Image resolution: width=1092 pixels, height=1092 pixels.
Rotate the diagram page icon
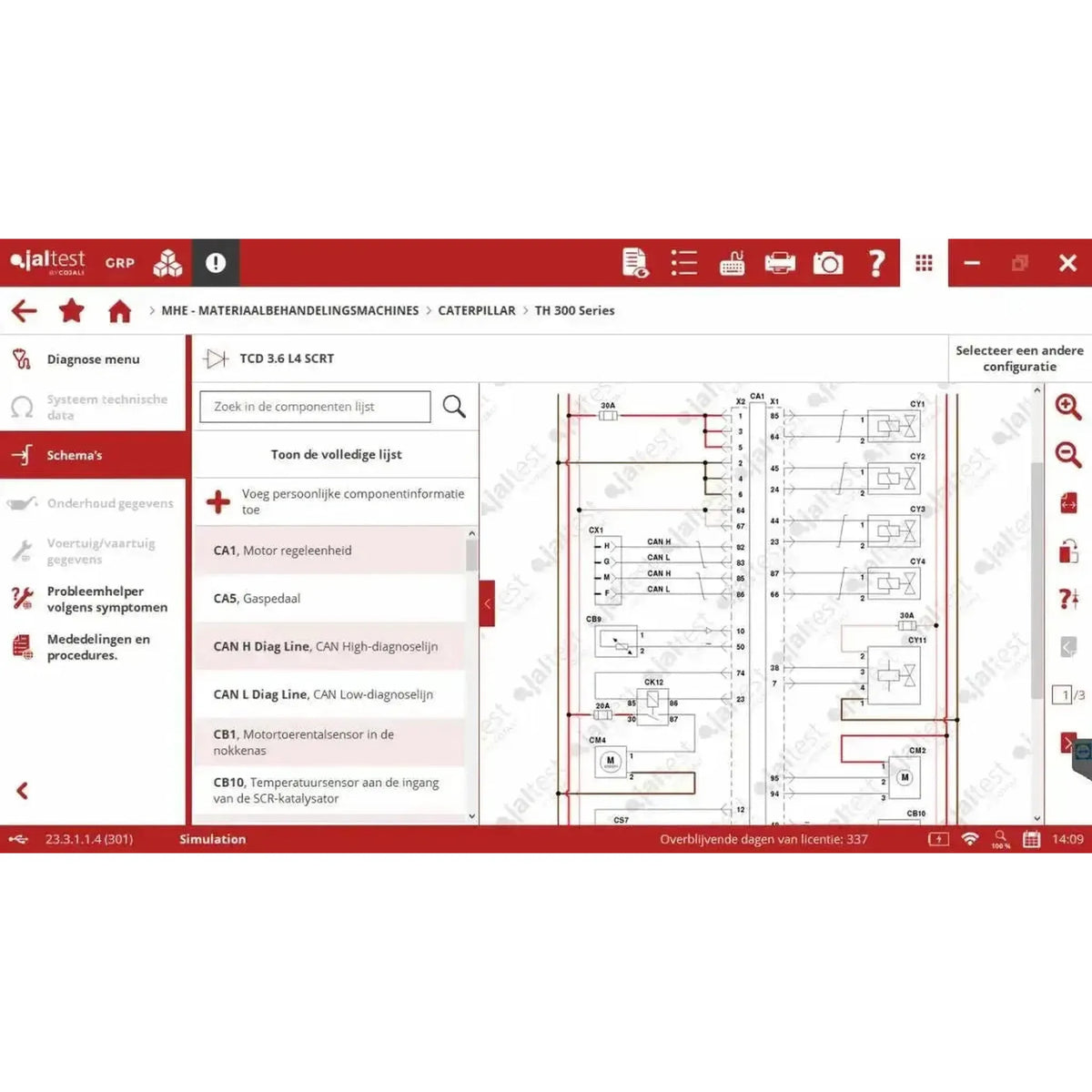(x=1068, y=551)
